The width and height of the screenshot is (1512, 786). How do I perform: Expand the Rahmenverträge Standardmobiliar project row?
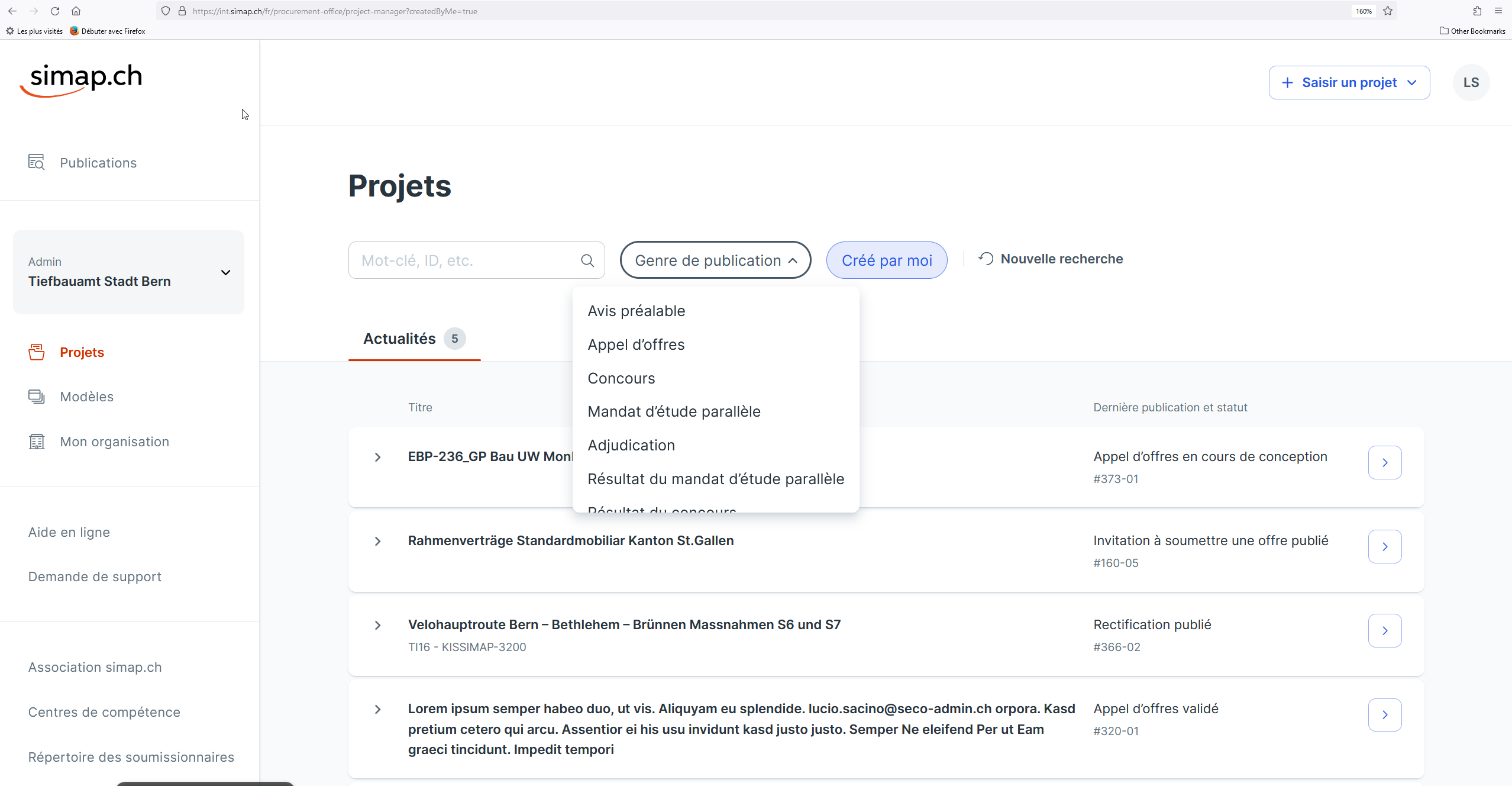click(377, 541)
